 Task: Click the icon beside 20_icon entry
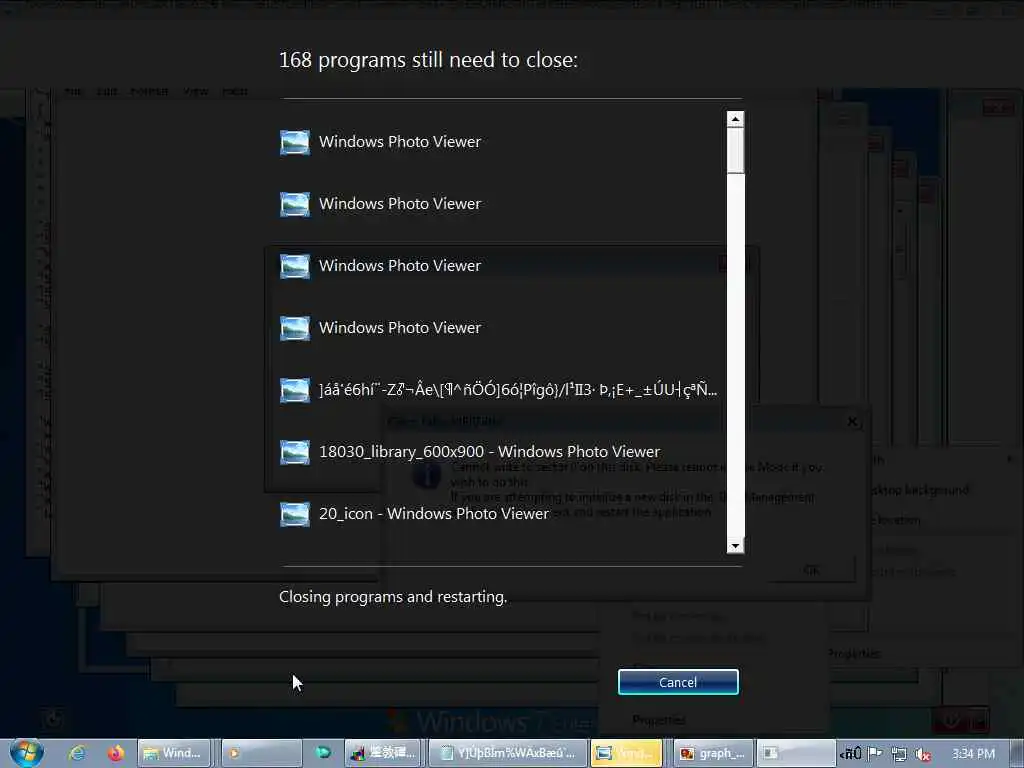(x=295, y=514)
